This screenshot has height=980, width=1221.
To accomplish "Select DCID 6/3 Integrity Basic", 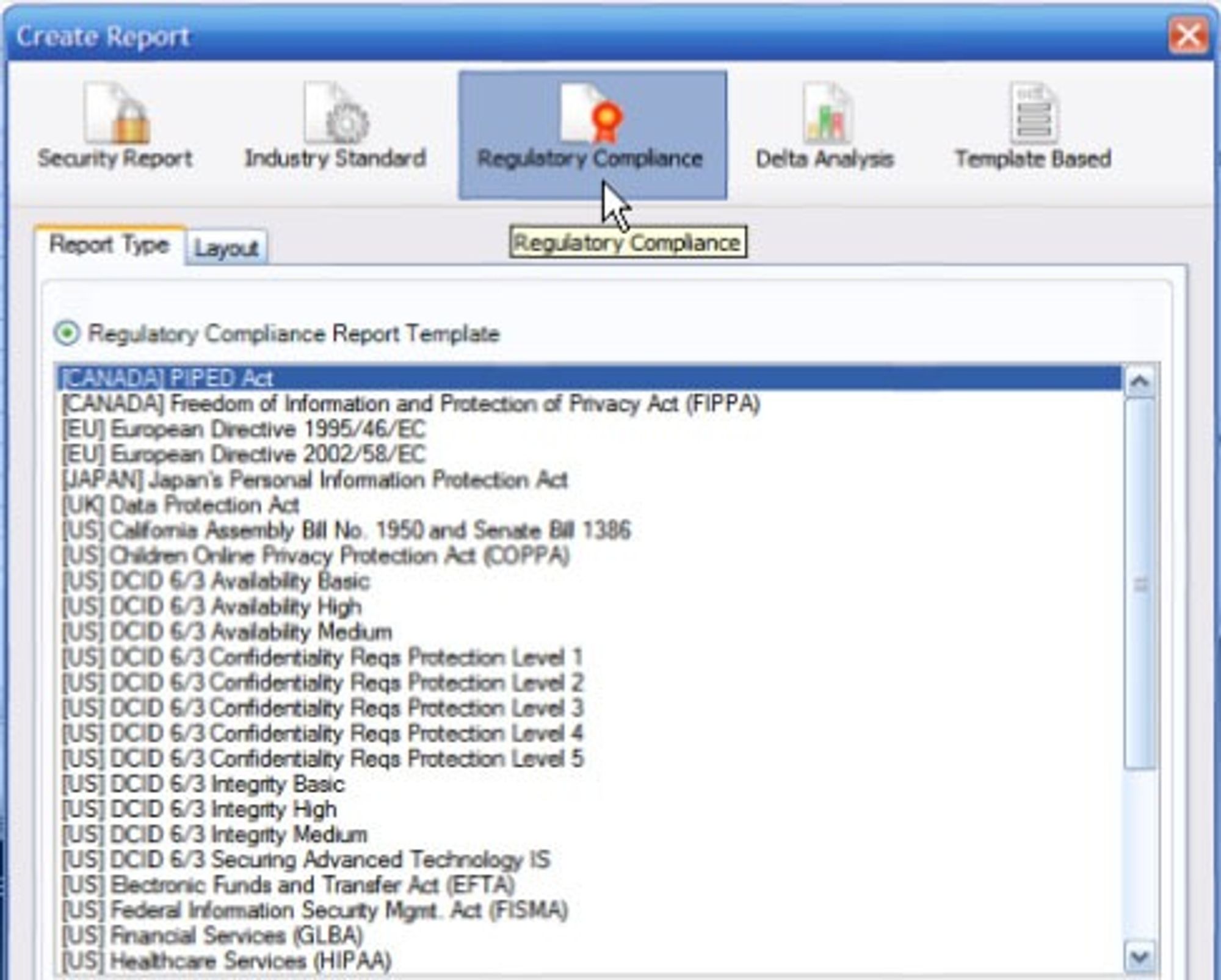I will pyautogui.click(x=590, y=785).
